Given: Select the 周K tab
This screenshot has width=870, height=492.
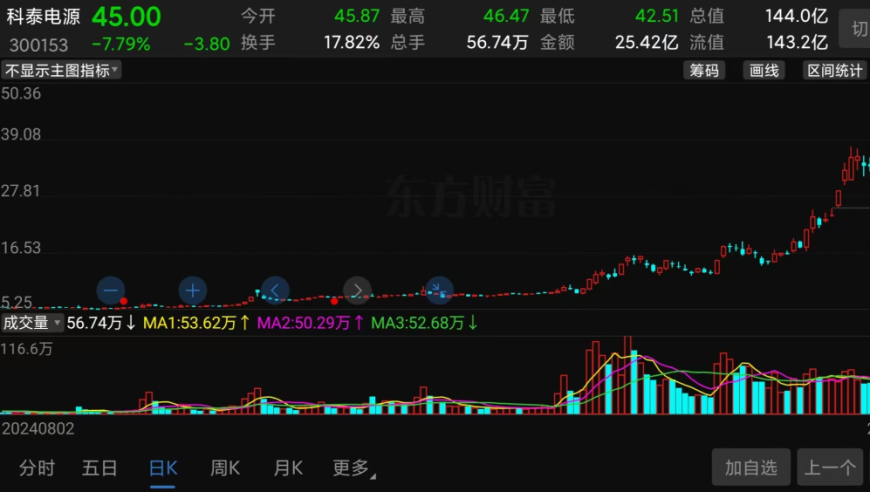Looking at the screenshot, I should pos(225,468).
